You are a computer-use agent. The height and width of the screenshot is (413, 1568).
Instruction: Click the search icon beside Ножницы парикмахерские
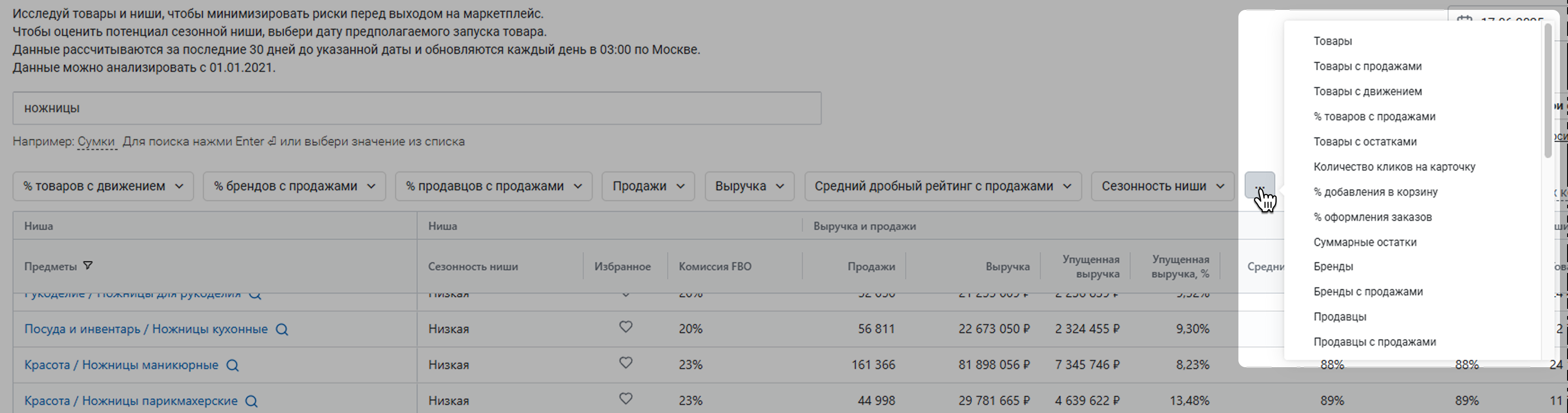pos(251,401)
